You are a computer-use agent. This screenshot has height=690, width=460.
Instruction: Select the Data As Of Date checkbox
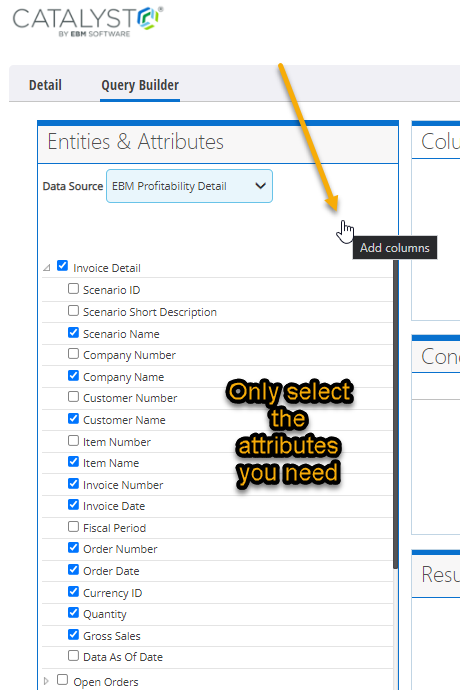pos(74,656)
